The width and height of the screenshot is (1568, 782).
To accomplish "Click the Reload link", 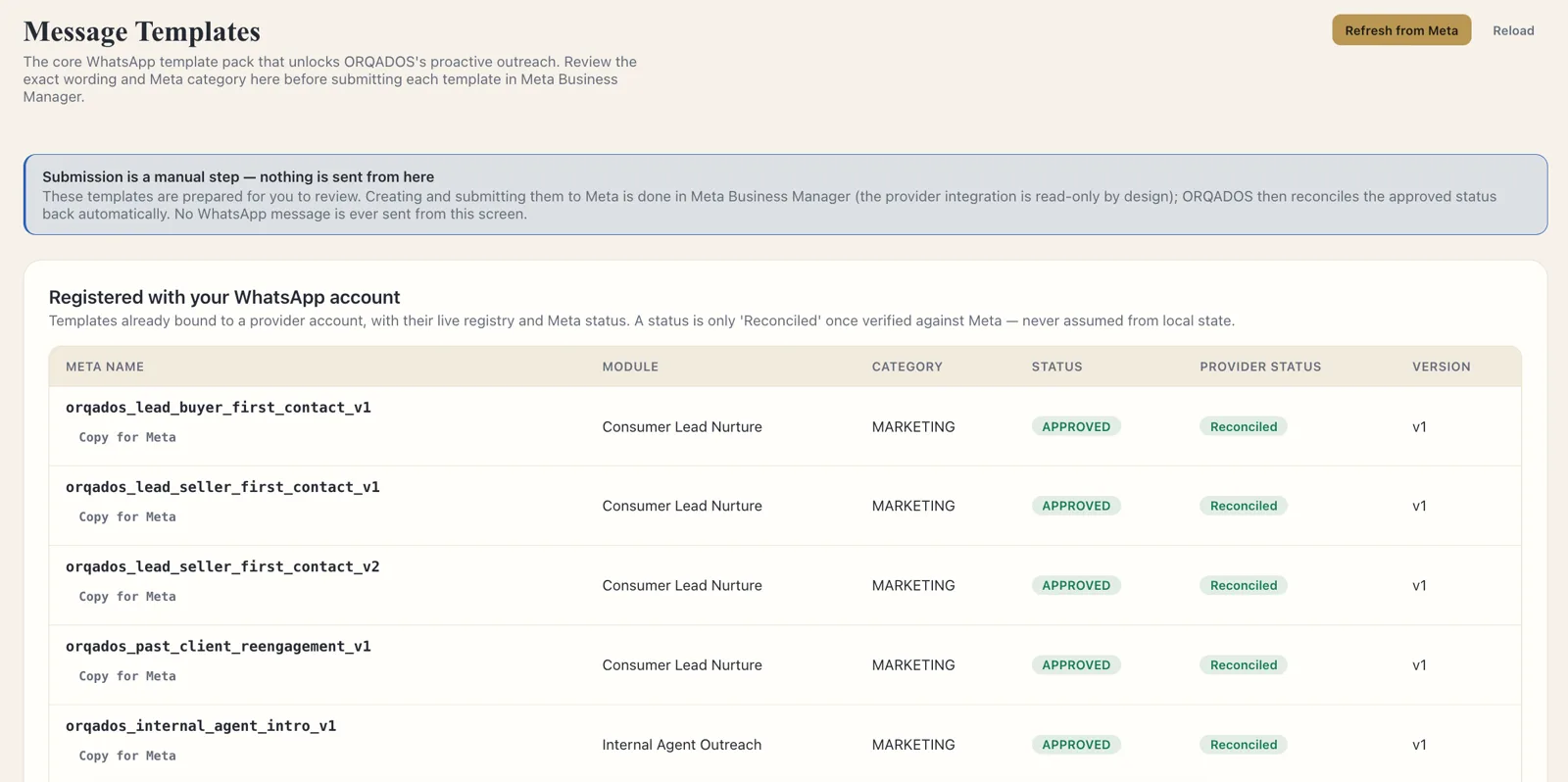I will tap(1513, 30).
